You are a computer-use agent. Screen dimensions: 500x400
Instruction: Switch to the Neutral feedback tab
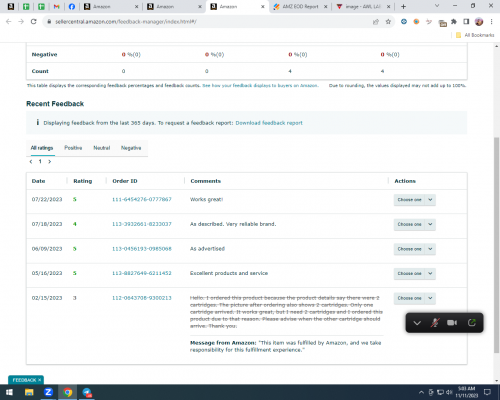102,148
